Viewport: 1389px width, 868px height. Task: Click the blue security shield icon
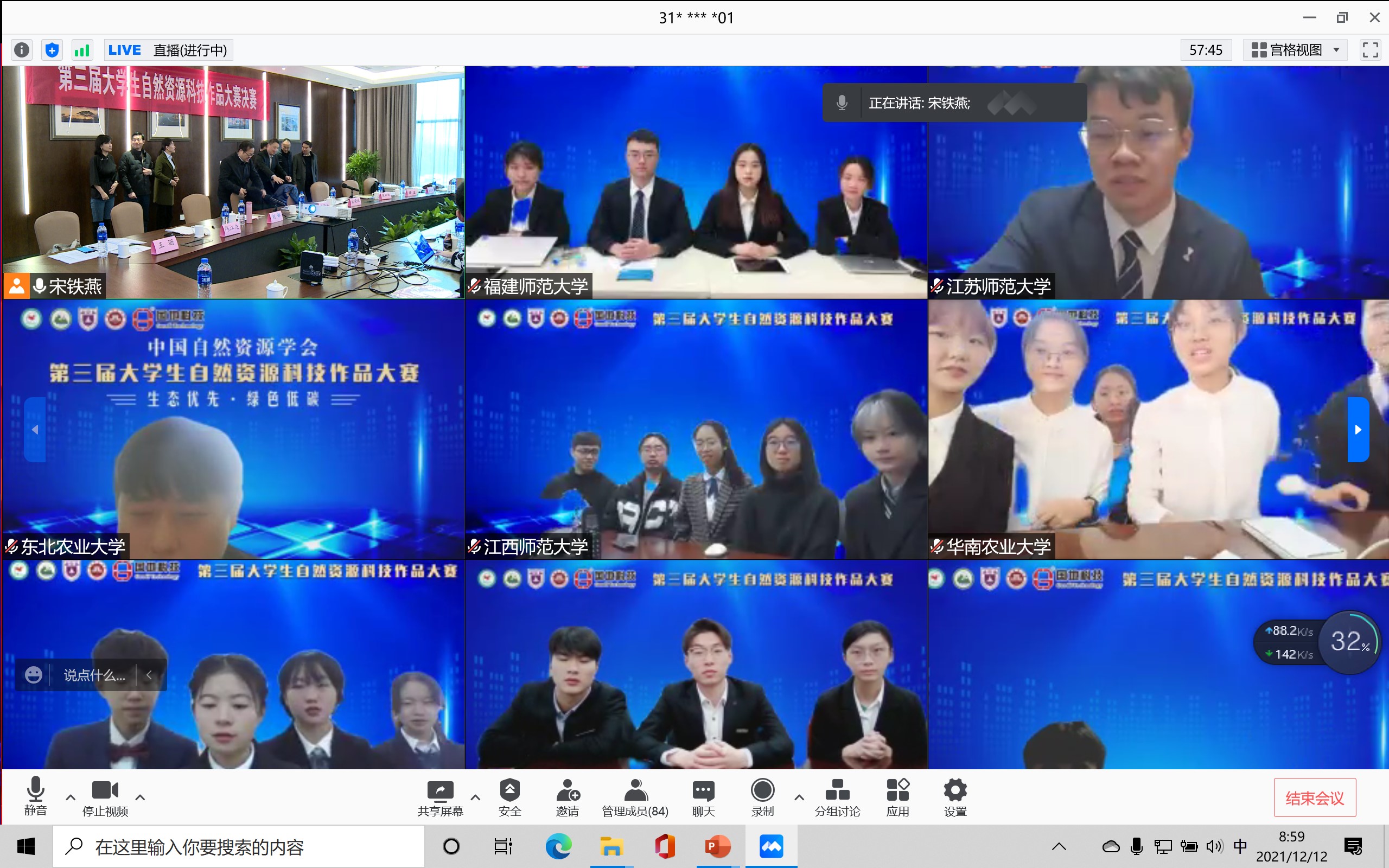[52, 50]
